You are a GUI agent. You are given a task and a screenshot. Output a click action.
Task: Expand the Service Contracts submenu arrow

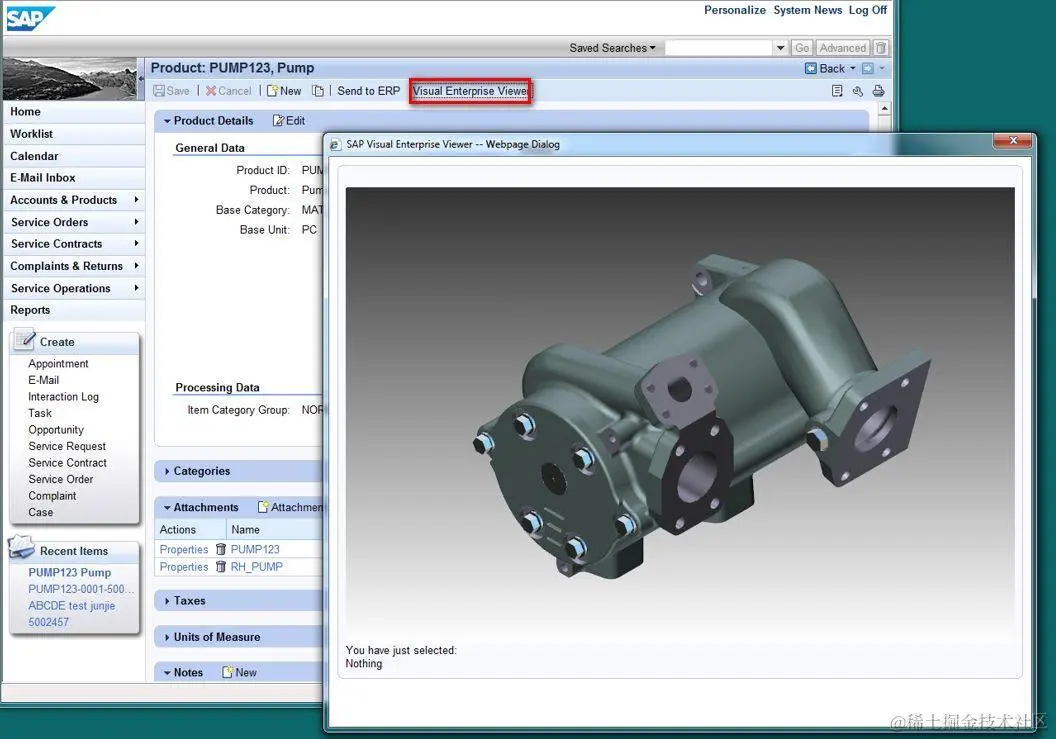click(136, 243)
